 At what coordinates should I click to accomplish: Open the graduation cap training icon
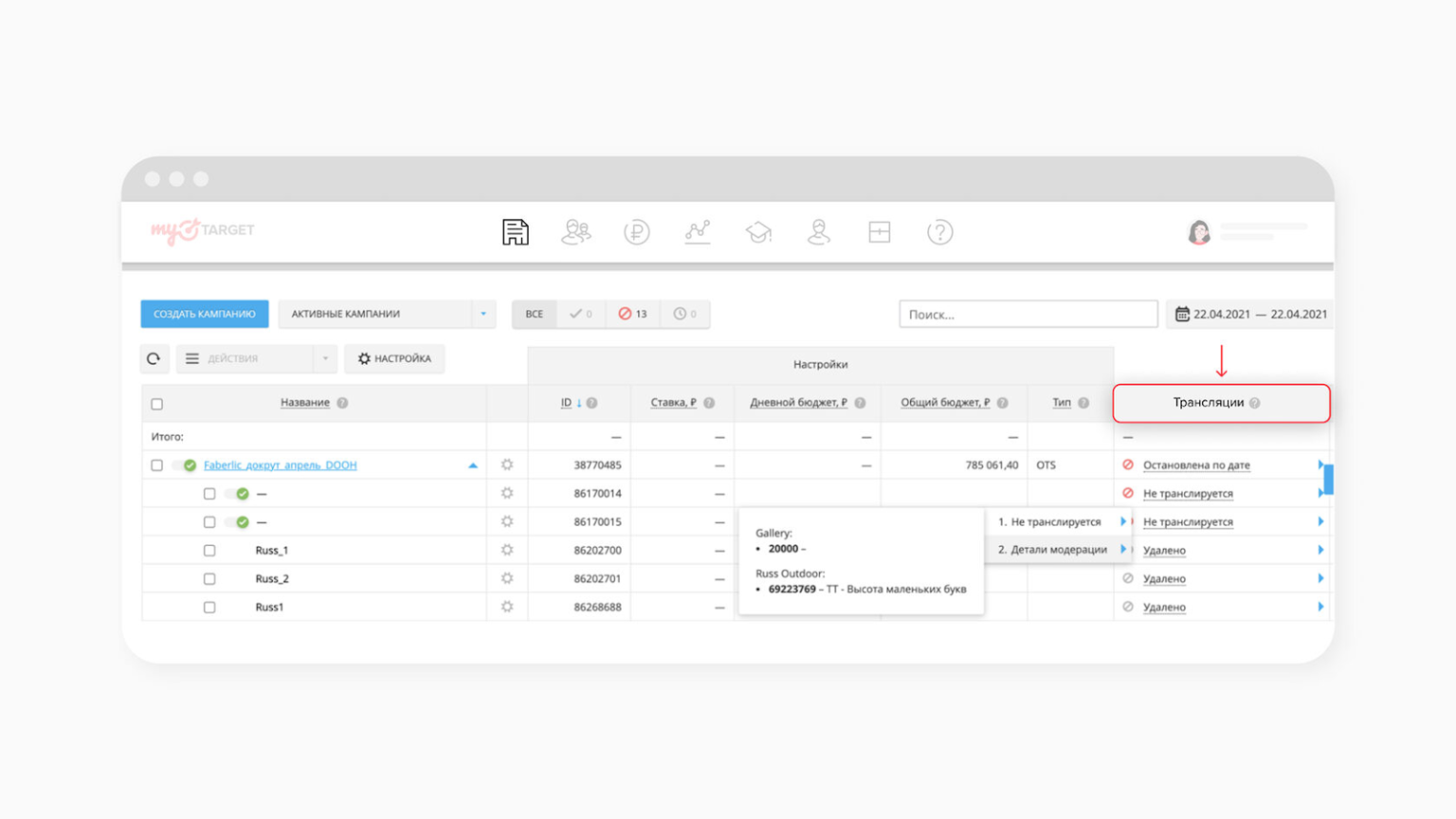pos(758,232)
